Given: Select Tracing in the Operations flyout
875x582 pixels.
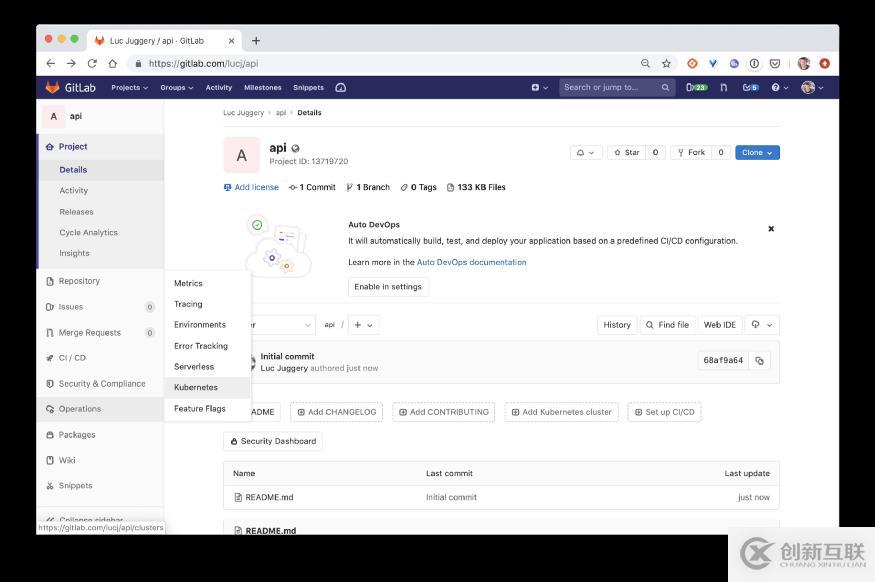Looking at the screenshot, I should [208, 304].
